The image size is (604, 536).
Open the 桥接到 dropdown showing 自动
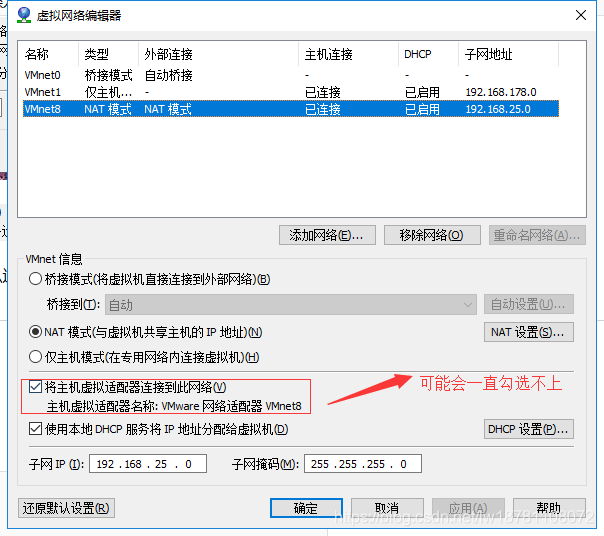click(291, 305)
